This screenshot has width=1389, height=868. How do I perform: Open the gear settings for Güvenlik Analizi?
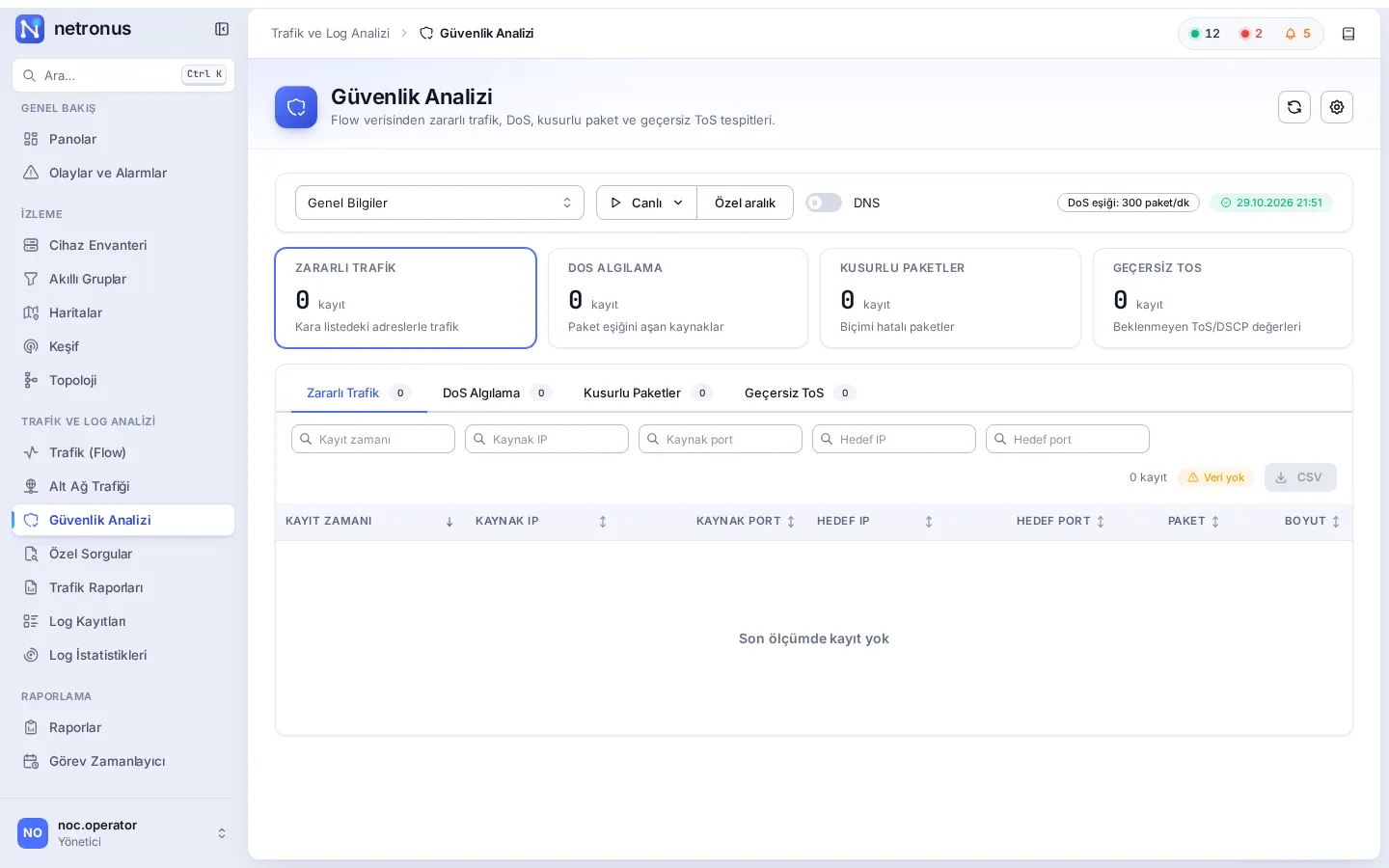[1337, 107]
